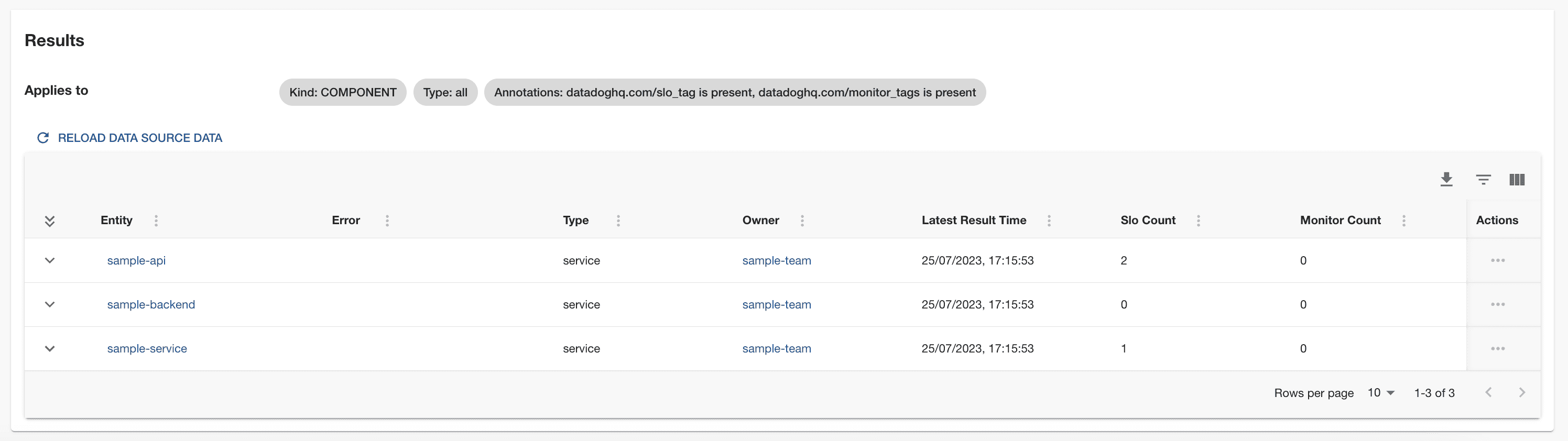Click Slo Count value 1 for sample-service
This screenshot has width=1568, height=441.
point(1123,348)
